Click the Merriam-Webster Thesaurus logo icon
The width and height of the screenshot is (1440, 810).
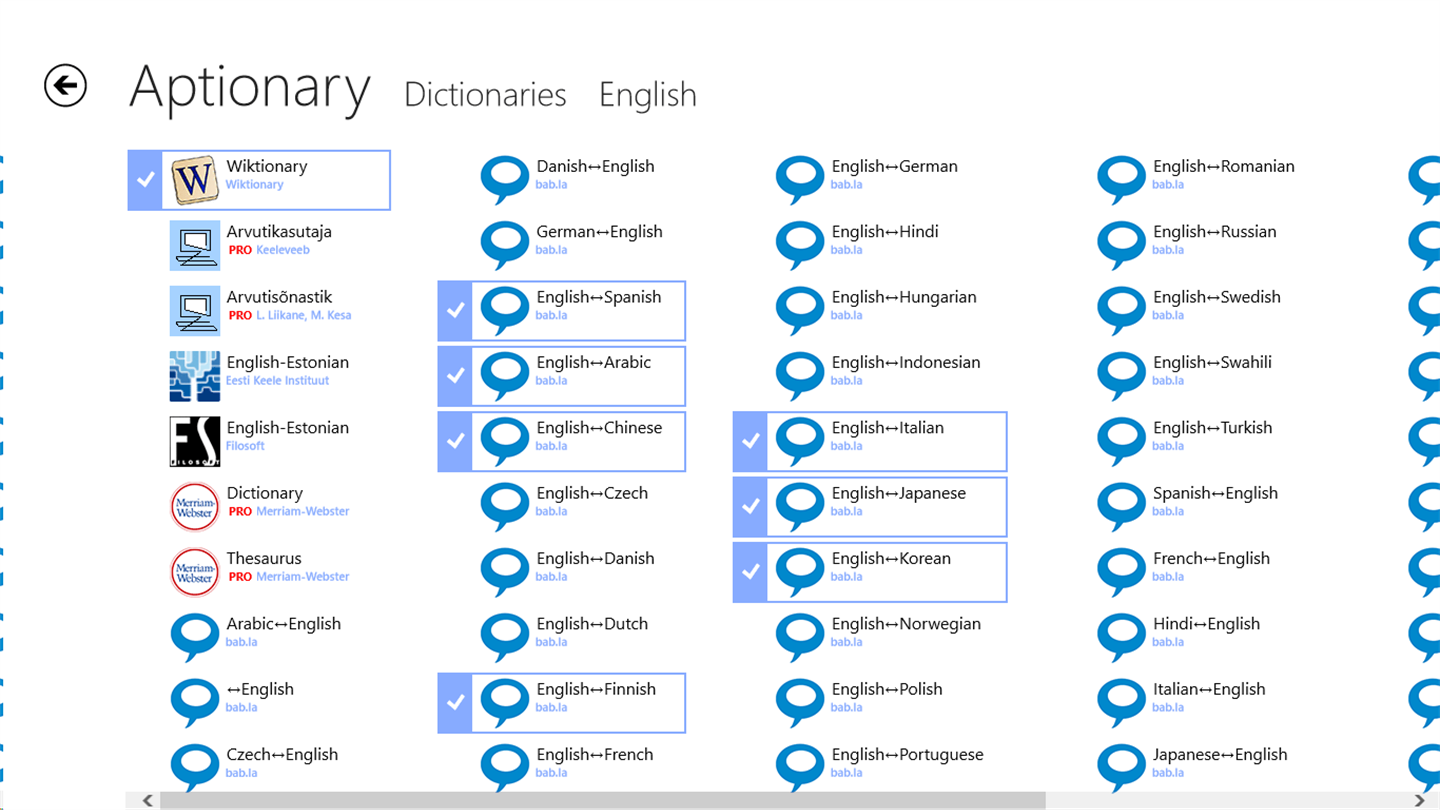pos(195,572)
